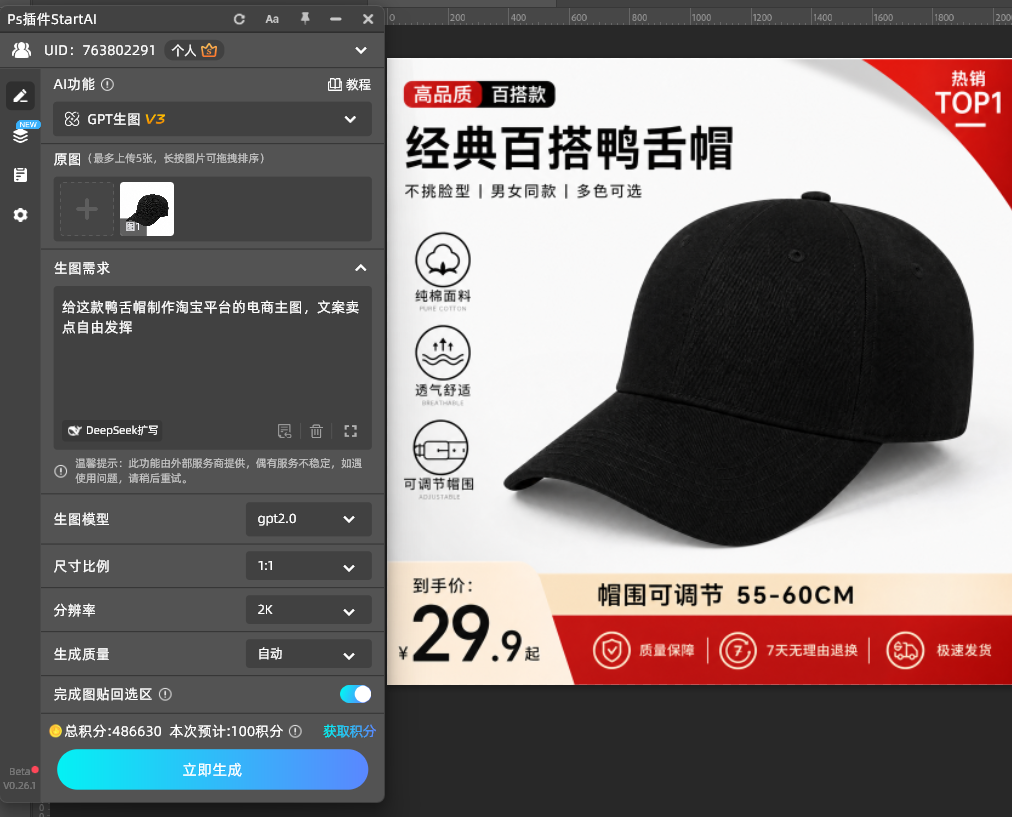The width and height of the screenshot is (1012, 817).
Task: Click the 质量保障 shield icon on canvas
Action: [611, 651]
